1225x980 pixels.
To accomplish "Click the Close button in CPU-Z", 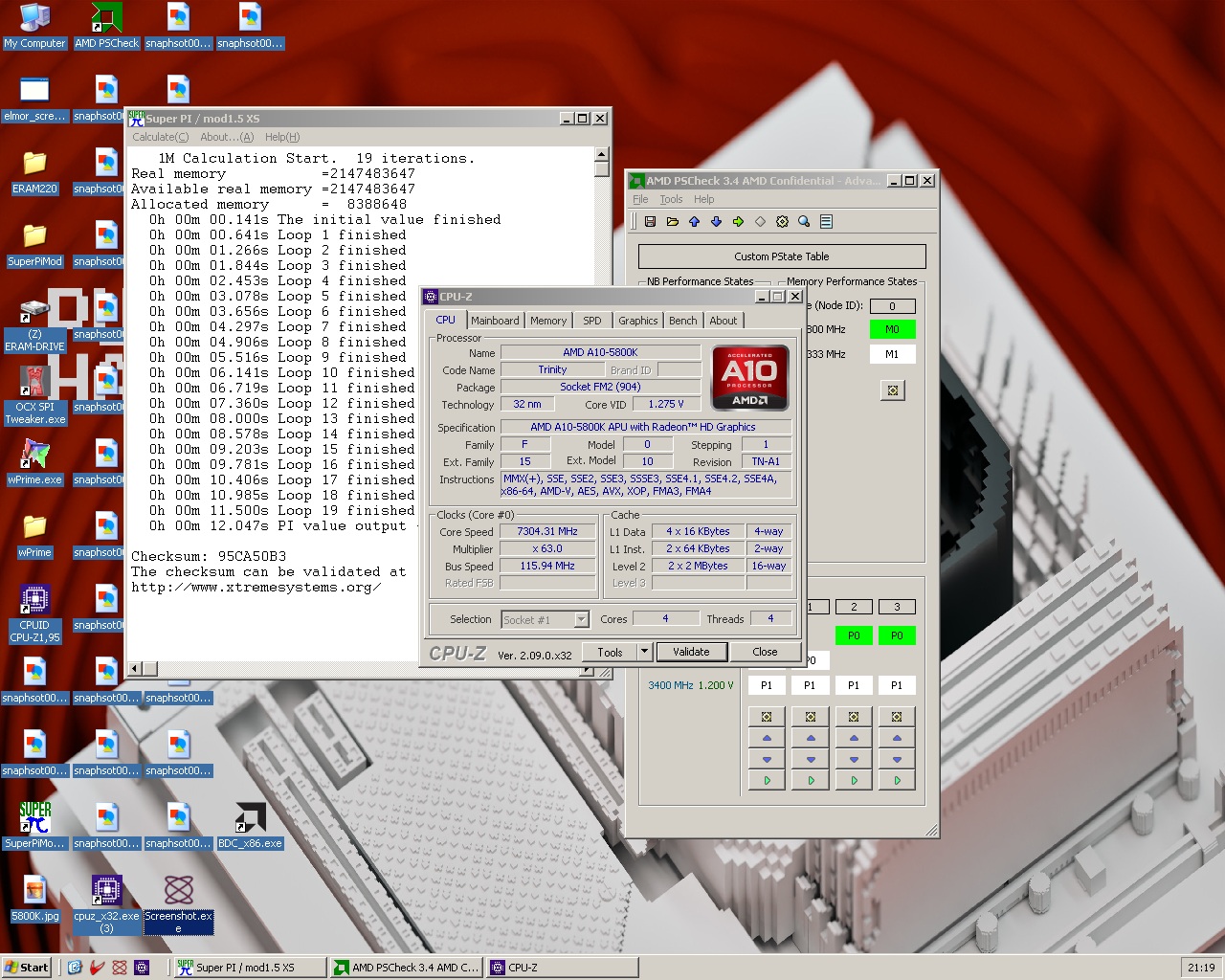I will [x=765, y=652].
